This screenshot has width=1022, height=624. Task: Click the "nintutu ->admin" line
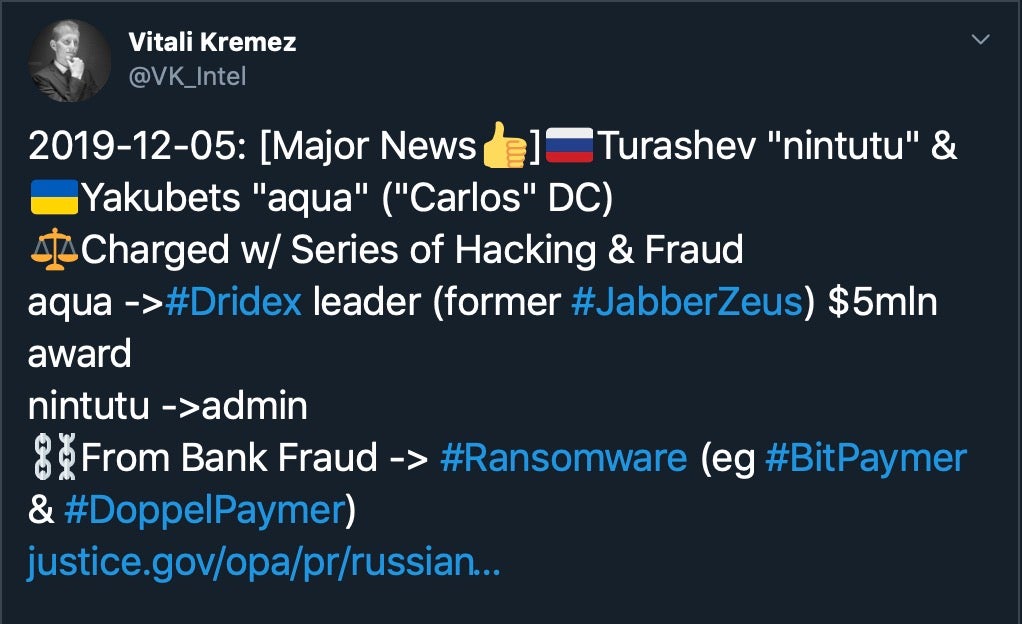167,407
